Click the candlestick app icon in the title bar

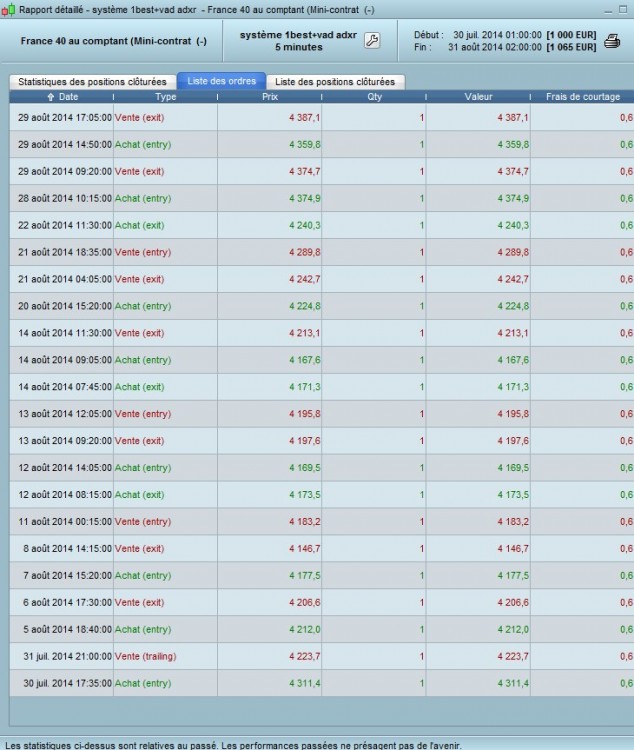click(x=8, y=10)
